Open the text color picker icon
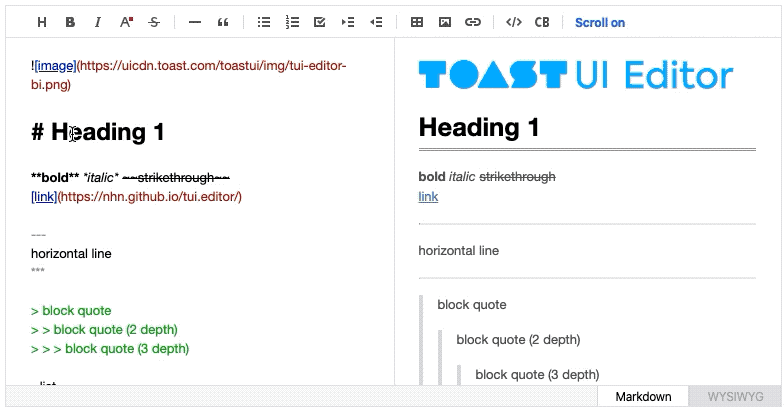Viewport: 784px width, 412px height. click(x=126, y=22)
